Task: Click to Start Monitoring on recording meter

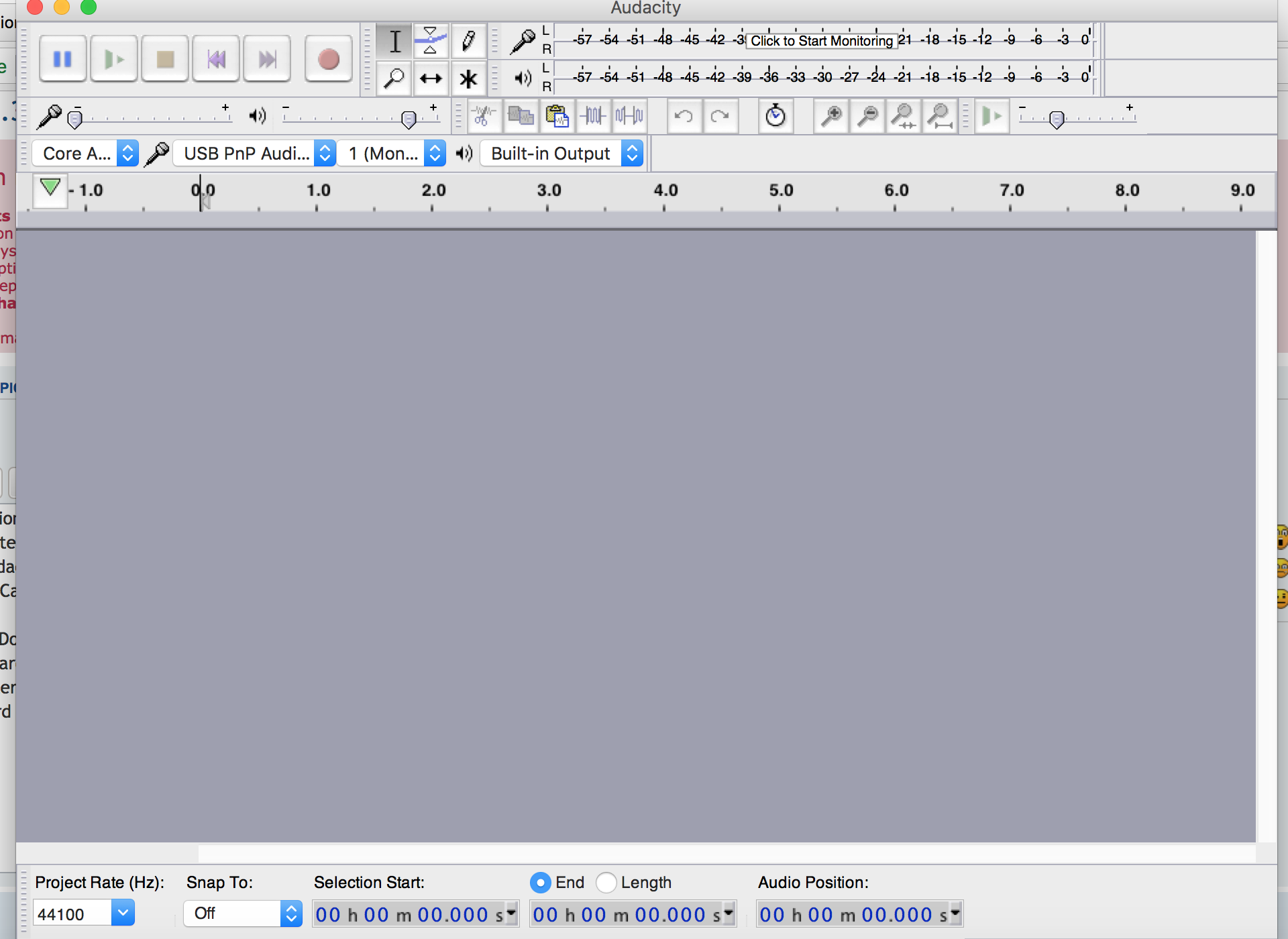Action: 822,41
